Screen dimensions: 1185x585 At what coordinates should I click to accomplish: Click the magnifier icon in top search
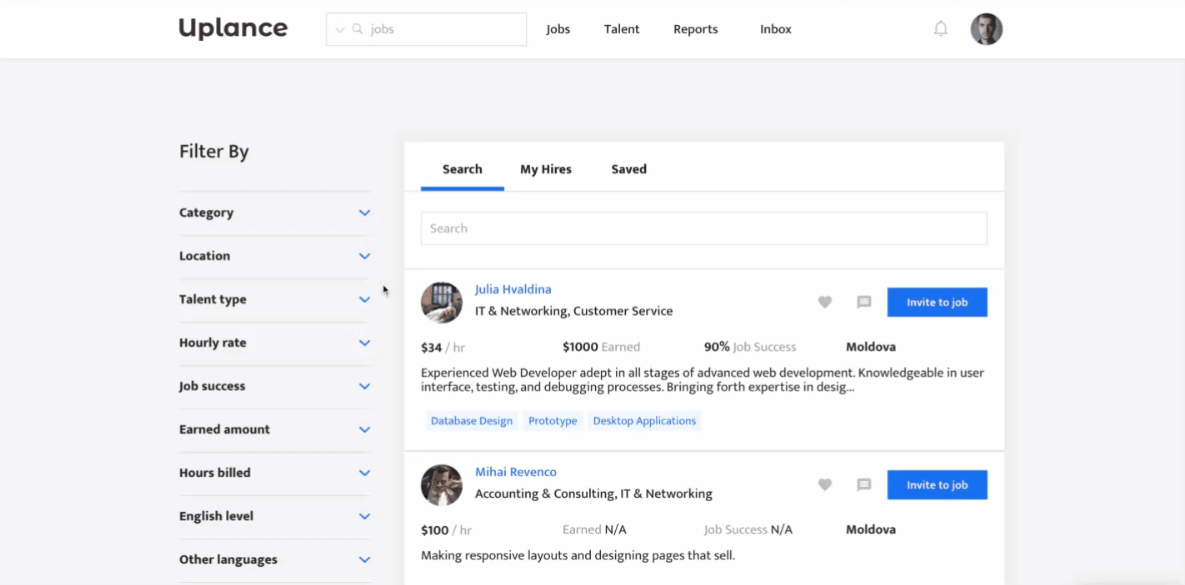[x=358, y=30]
